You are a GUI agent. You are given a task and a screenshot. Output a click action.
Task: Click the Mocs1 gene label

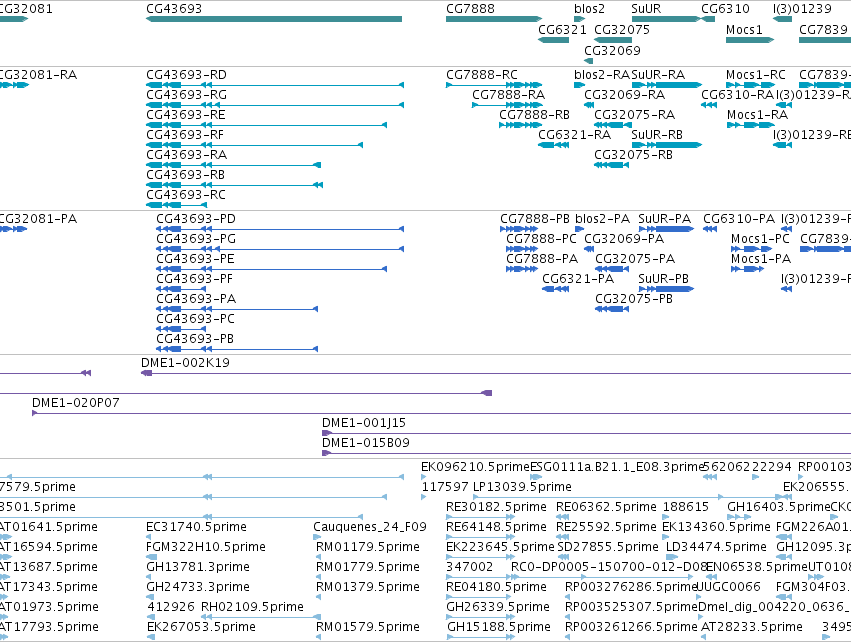tap(744, 29)
